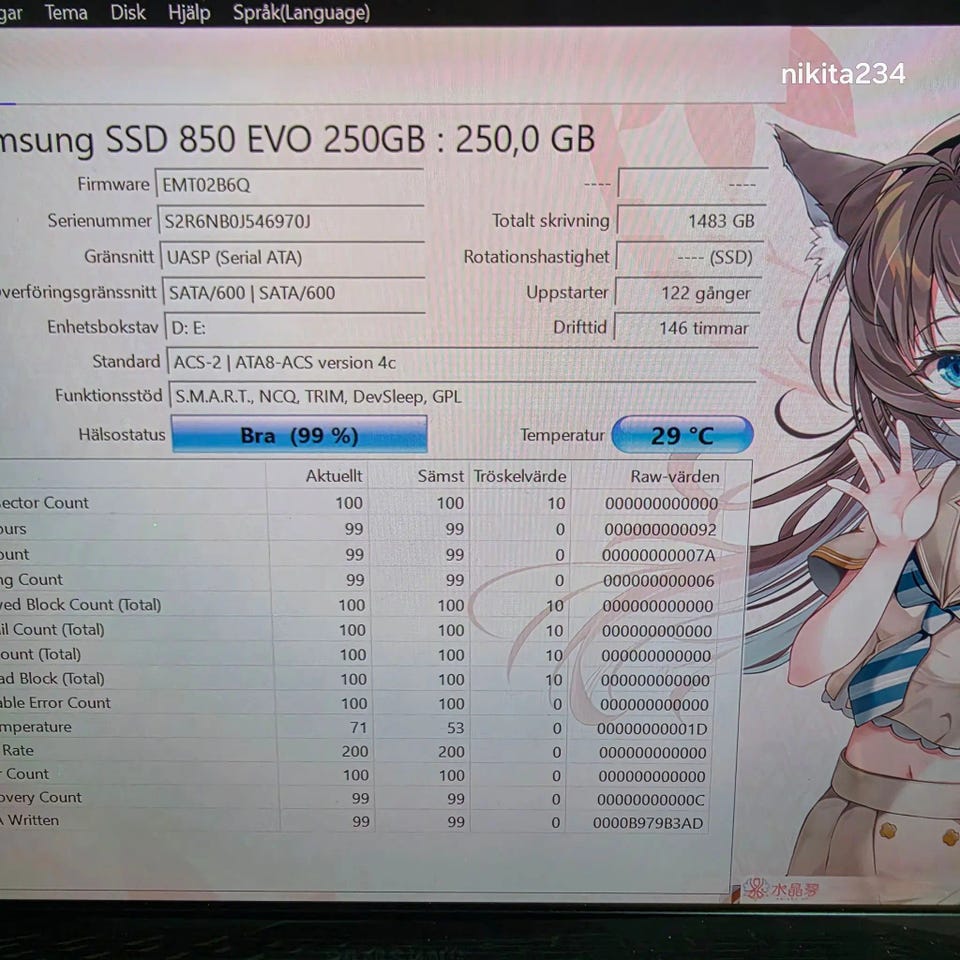
Task: Click the Firmware field EMT02B6Q
Action: coord(290,184)
